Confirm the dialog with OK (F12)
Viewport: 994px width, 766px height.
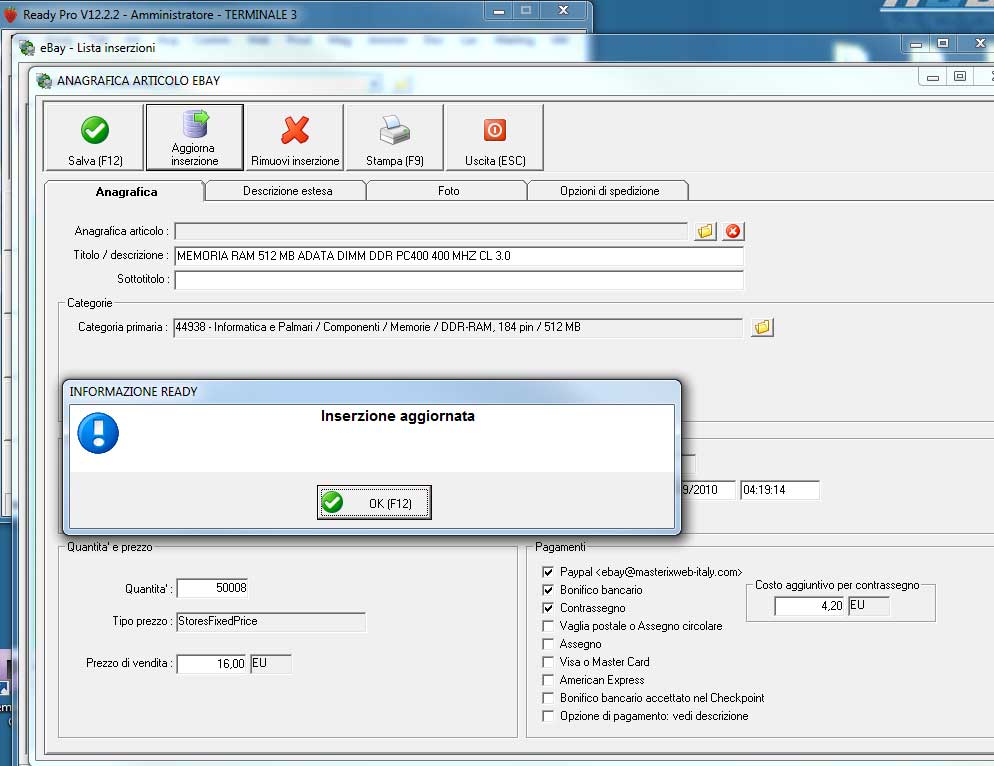374,503
